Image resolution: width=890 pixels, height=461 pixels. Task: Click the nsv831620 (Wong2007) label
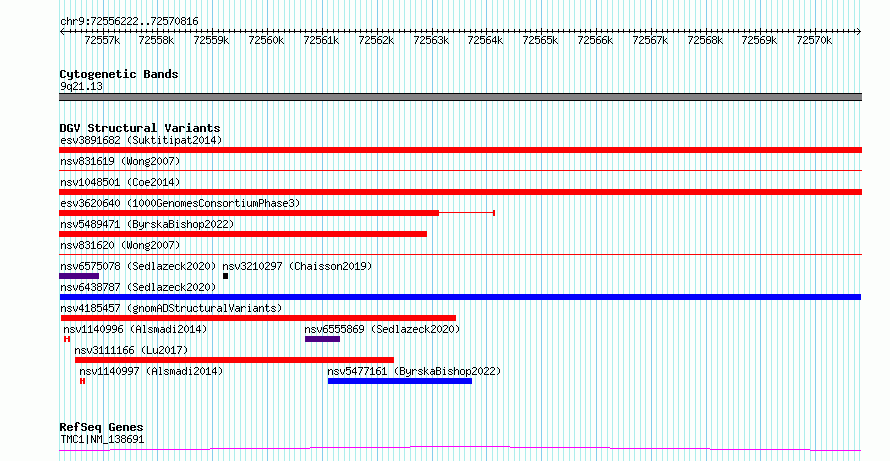pos(120,245)
